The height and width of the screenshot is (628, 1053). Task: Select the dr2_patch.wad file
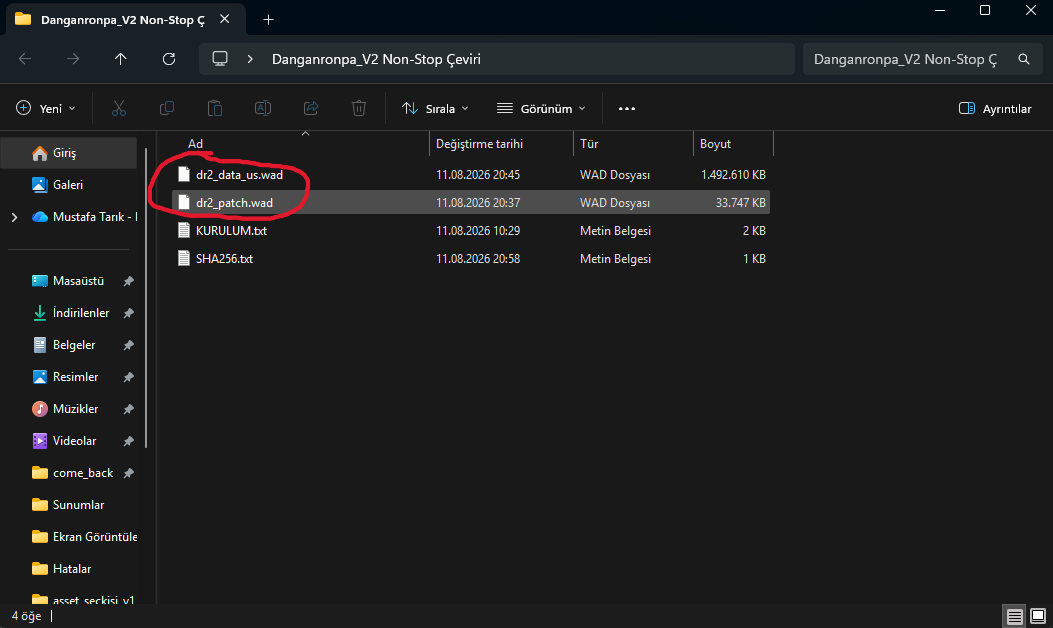click(471, 202)
